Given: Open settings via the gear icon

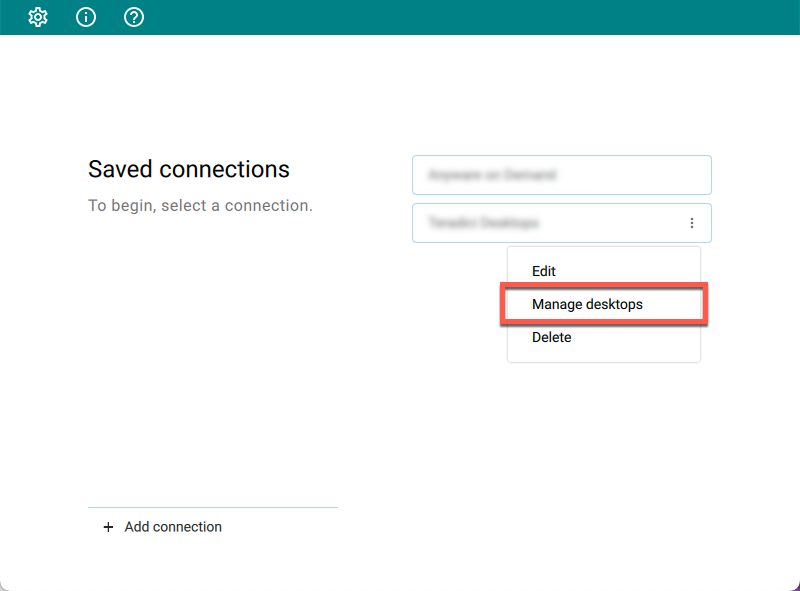Looking at the screenshot, I should pos(38,17).
